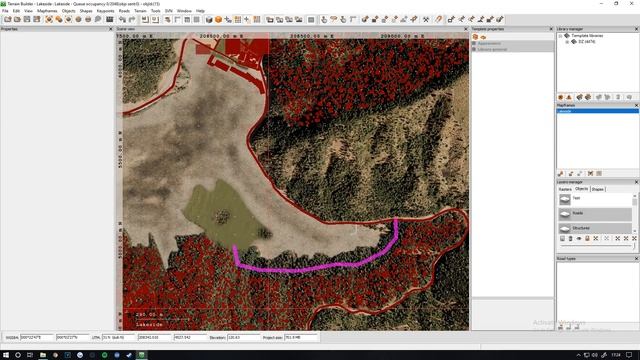Close the Properties panel

(111, 29)
